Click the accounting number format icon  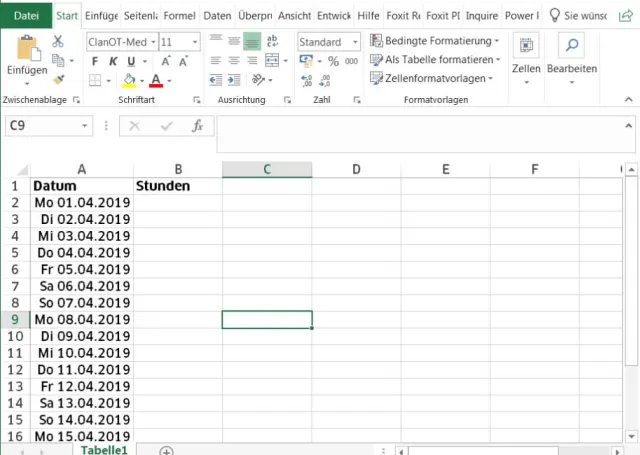[x=306, y=61]
